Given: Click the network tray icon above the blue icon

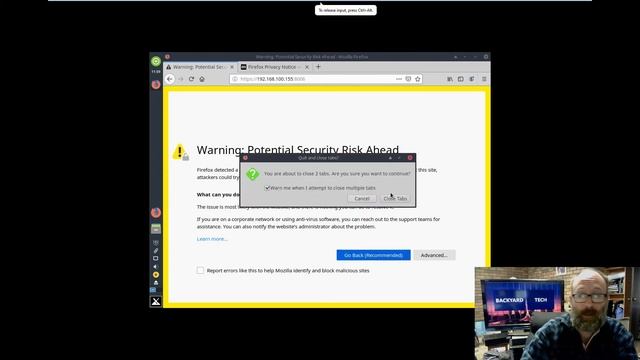Looking at the screenshot, I should (156, 282).
